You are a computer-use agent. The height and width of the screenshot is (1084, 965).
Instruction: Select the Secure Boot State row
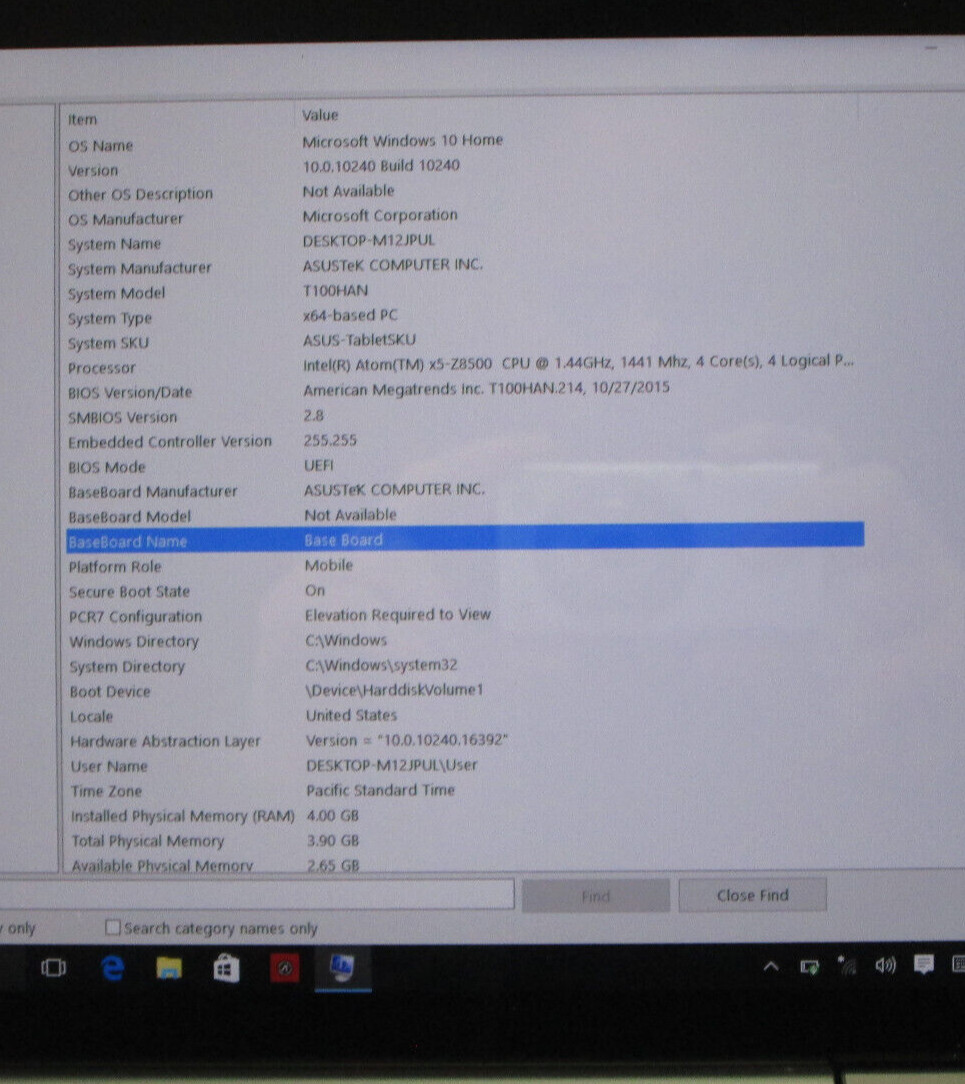[x=463, y=591]
